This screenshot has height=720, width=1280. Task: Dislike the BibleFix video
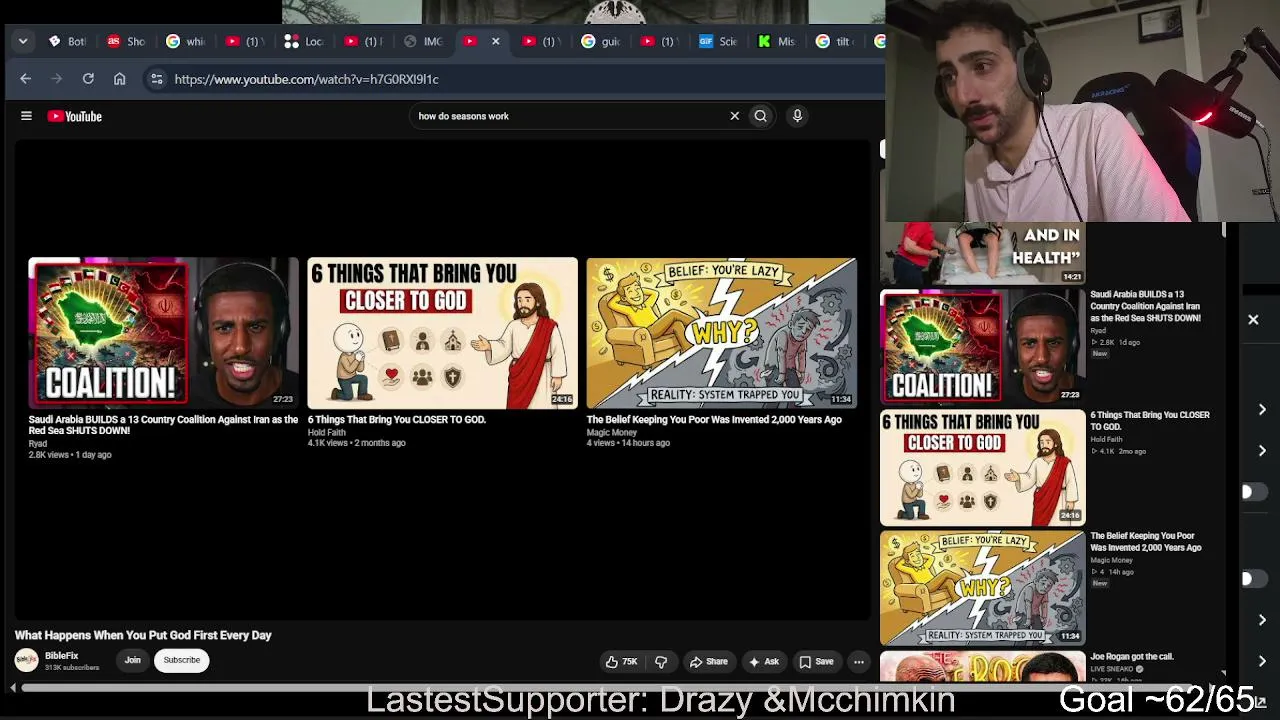(661, 661)
